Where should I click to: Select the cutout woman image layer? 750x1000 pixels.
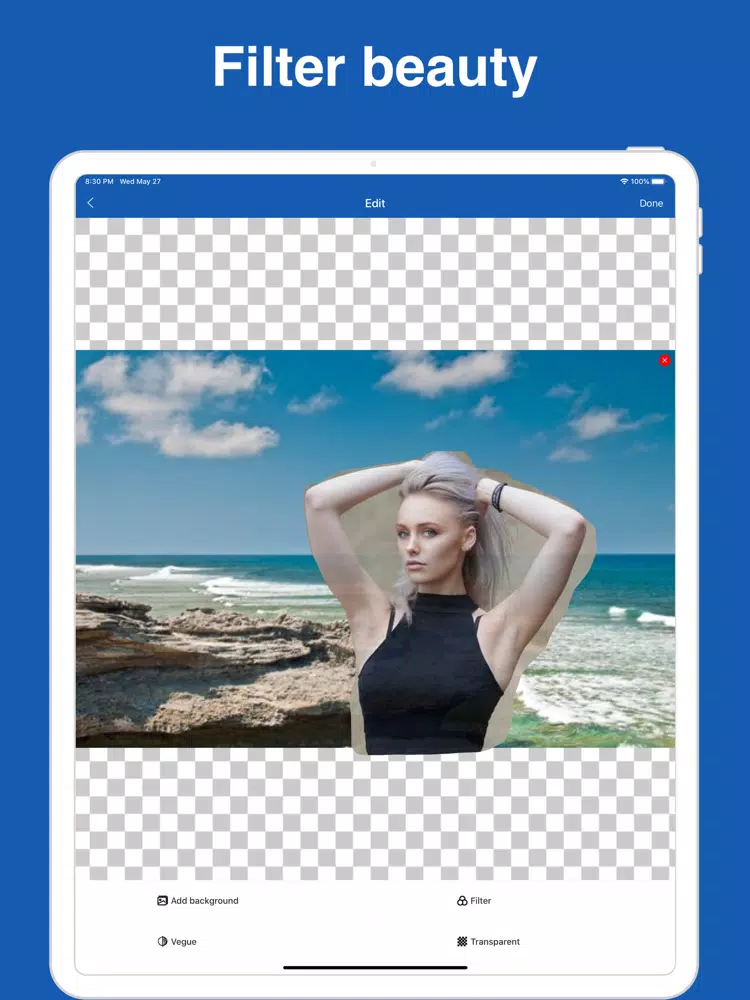[x=450, y=603]
